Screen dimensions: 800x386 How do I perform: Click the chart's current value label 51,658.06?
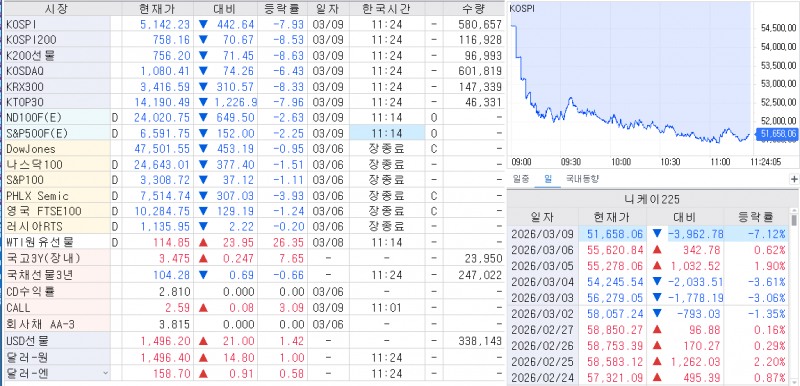[x=776, y=134]
